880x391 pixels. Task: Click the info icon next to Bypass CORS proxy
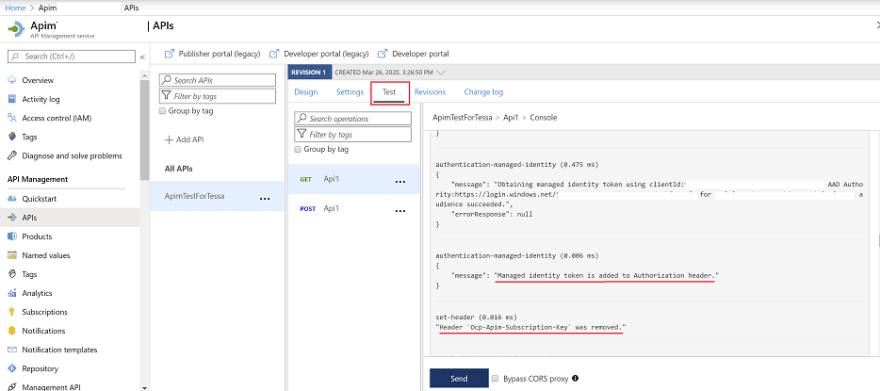point(575,378)
